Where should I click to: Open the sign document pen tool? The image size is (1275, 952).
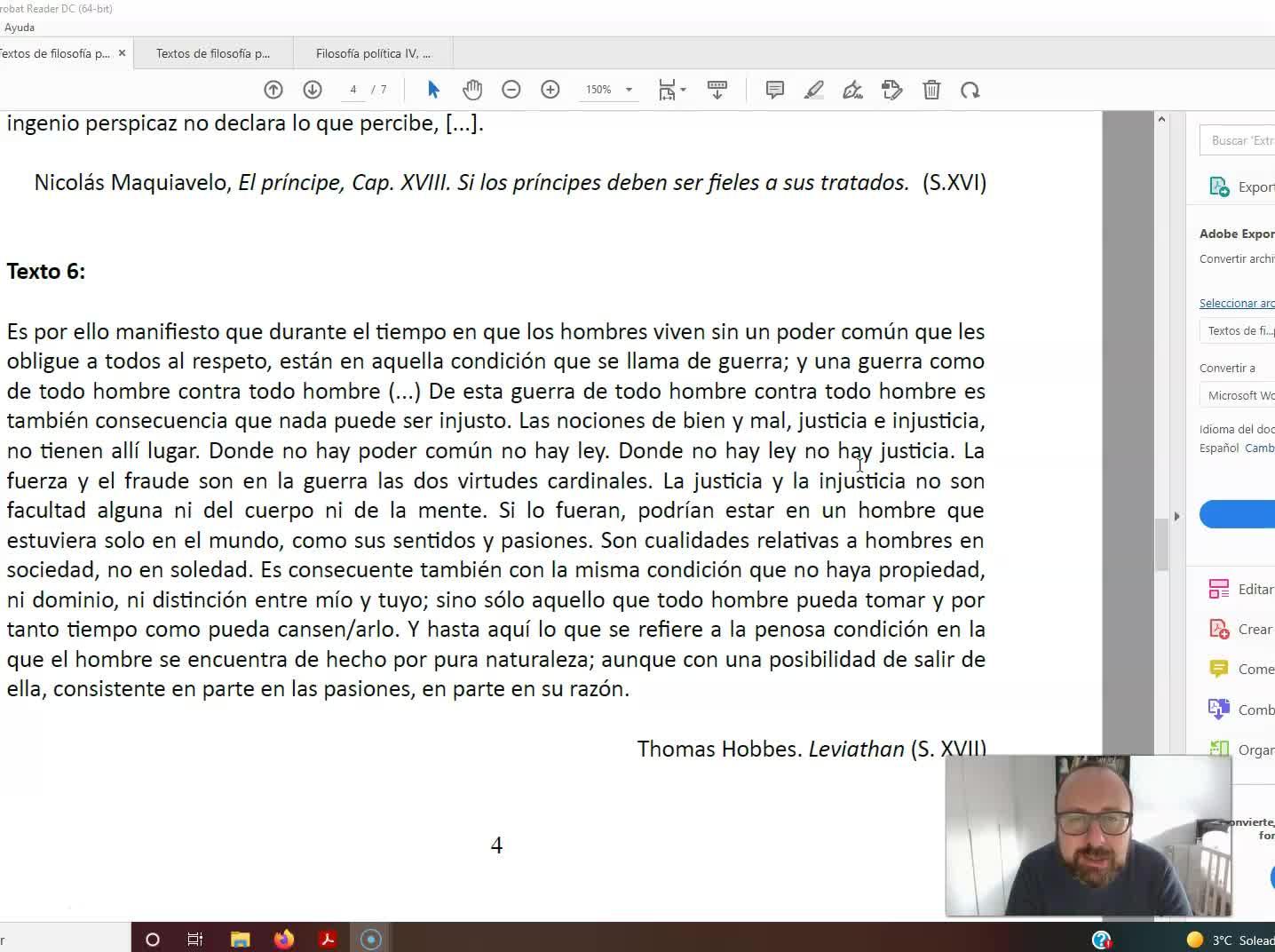(853, 90)
